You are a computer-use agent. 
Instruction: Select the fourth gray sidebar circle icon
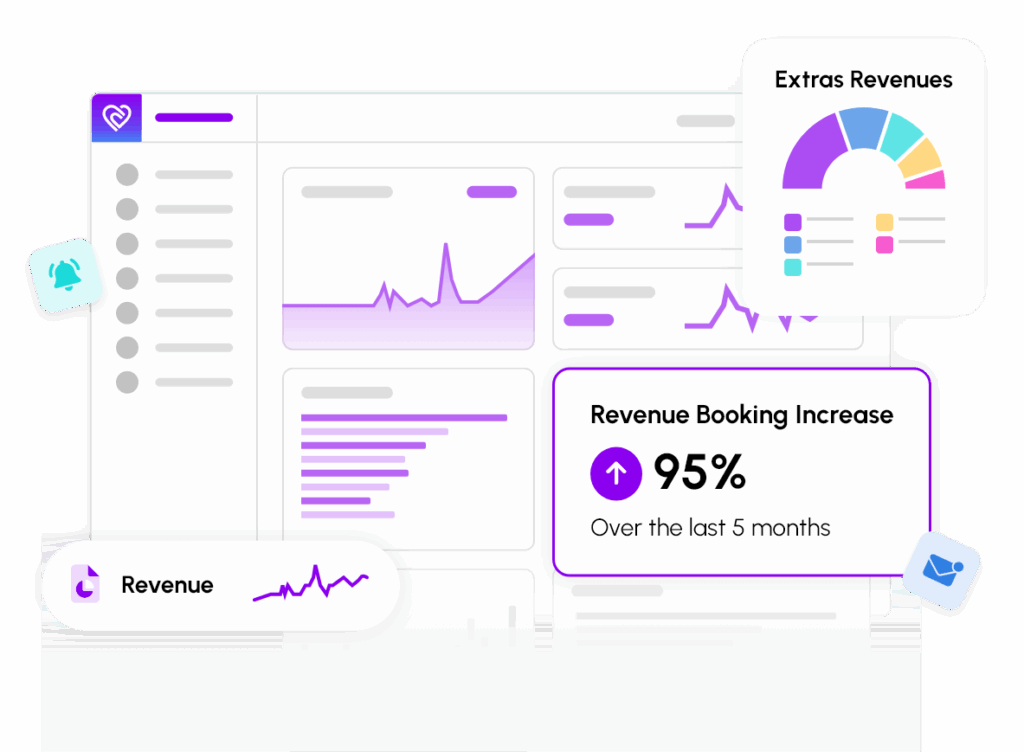[x=127, y=278]
